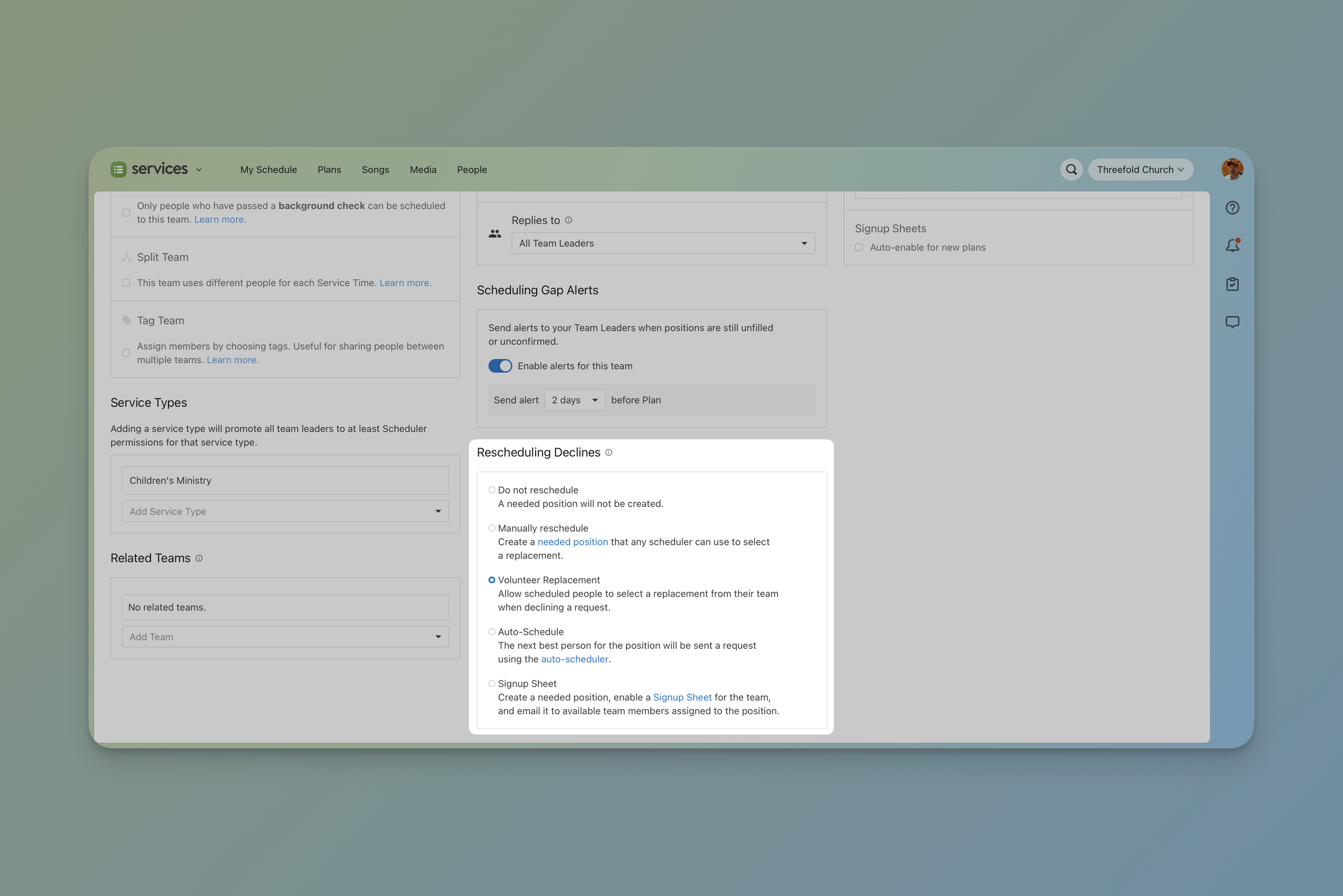The width and height of the screenshot is (1343, 896).
Task: Check Auto-enable for new plans checkbox
Action: [x=859, y=248]
